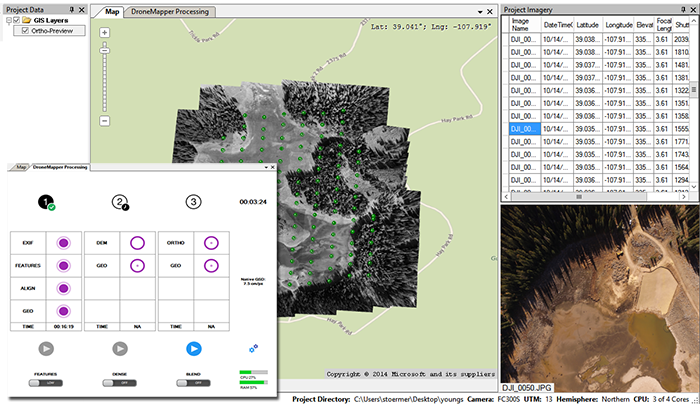Click the imagery table scroll-left arrow
Viewport: 700px width, 404px height.
506,196
